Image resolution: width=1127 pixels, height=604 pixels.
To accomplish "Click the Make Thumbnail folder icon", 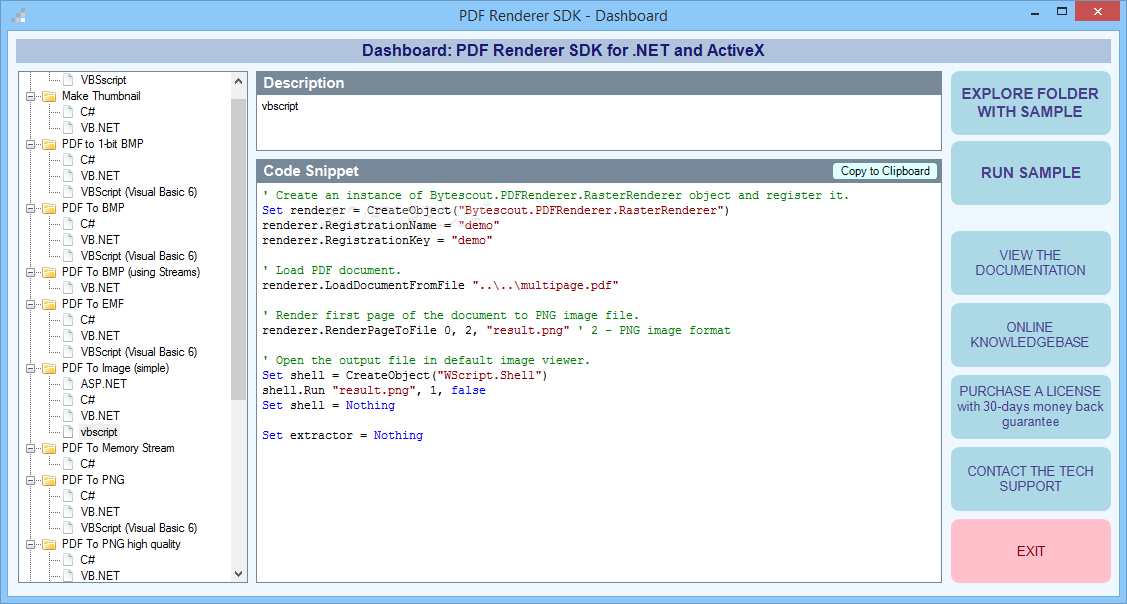I will pyautogui.click(x=49, y=96).
